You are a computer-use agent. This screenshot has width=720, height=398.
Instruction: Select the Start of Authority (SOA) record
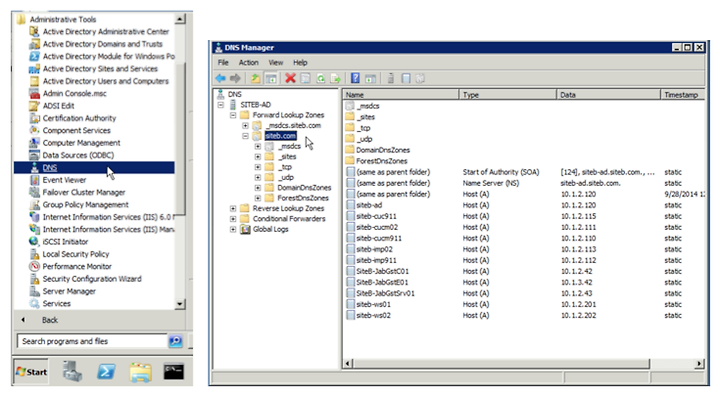(501, 172)
